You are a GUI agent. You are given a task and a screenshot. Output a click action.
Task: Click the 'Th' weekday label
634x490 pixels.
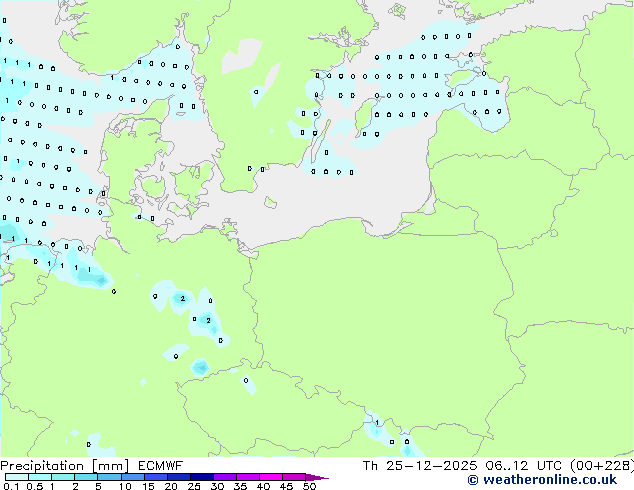(x=370, y=466)
